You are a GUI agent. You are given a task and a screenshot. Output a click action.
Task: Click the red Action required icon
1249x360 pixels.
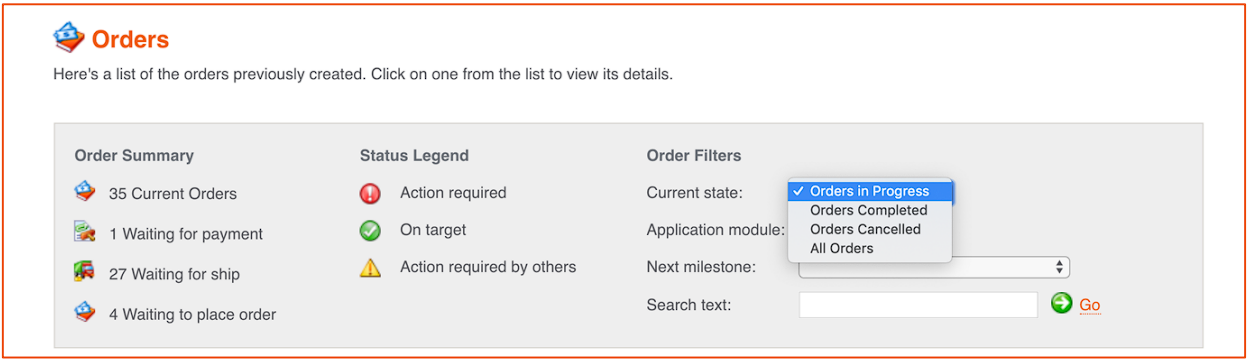tap(370, 193)
